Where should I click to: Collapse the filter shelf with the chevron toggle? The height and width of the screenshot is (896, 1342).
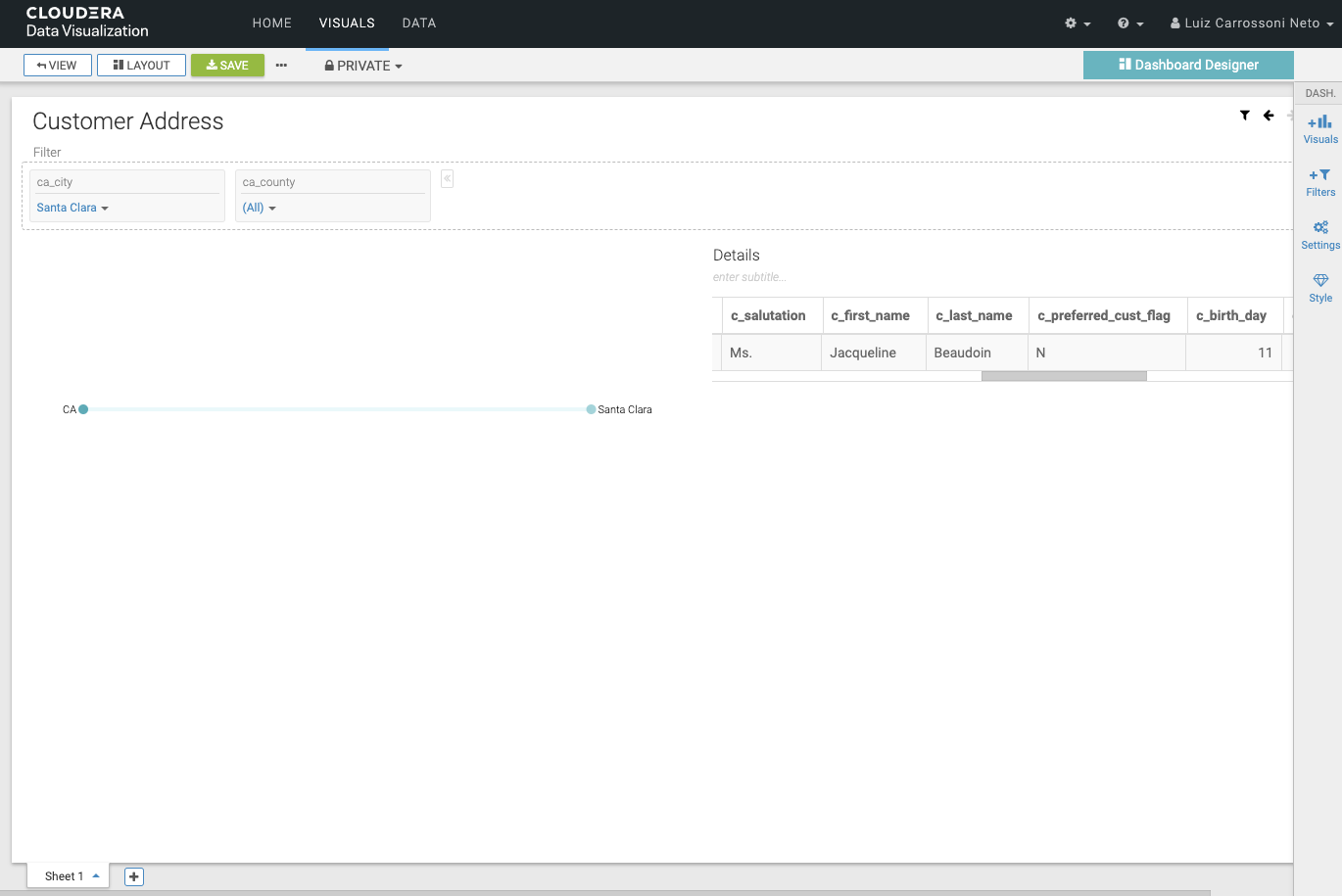[447, 178]
